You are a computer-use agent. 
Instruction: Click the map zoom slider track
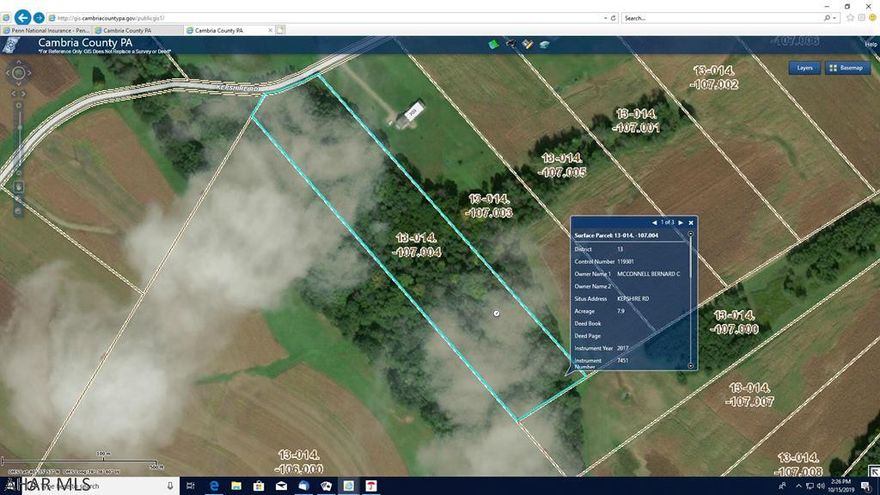click(18, 140)
